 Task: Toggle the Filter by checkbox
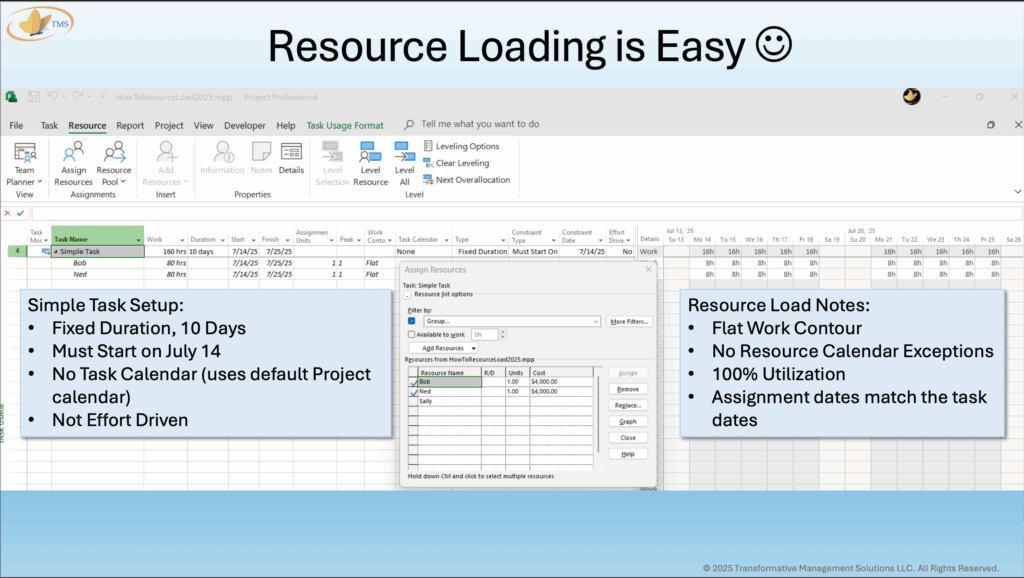(411, 321)
